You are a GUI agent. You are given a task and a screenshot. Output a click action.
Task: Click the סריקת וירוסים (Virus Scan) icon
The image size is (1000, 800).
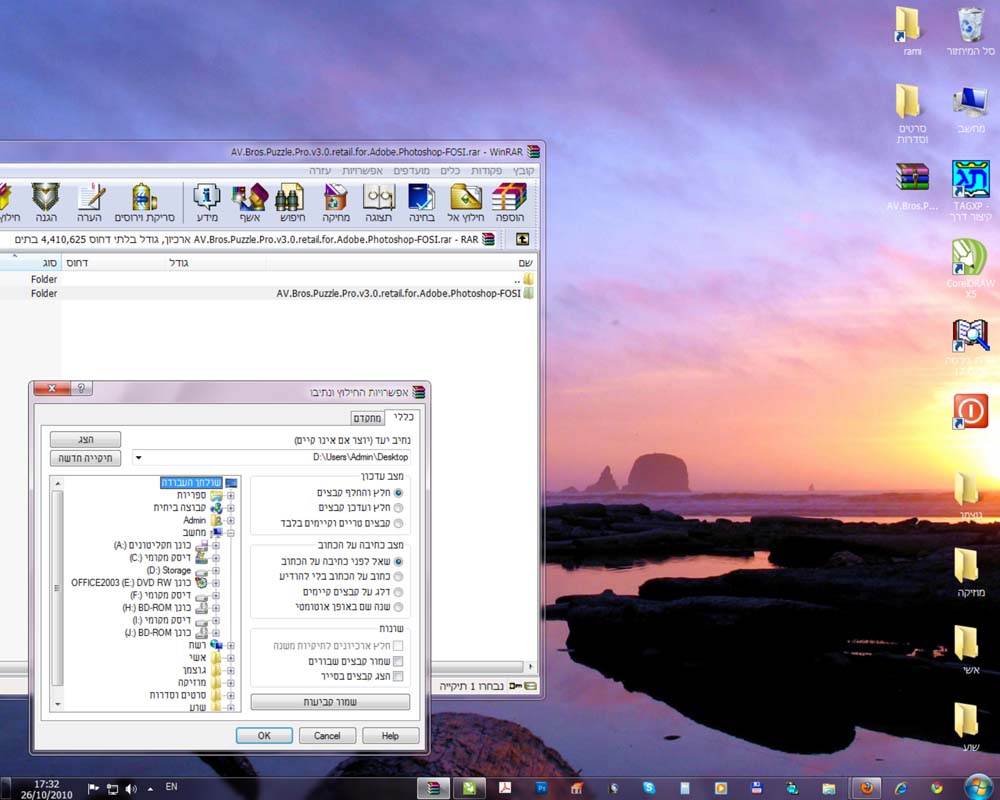145,202
